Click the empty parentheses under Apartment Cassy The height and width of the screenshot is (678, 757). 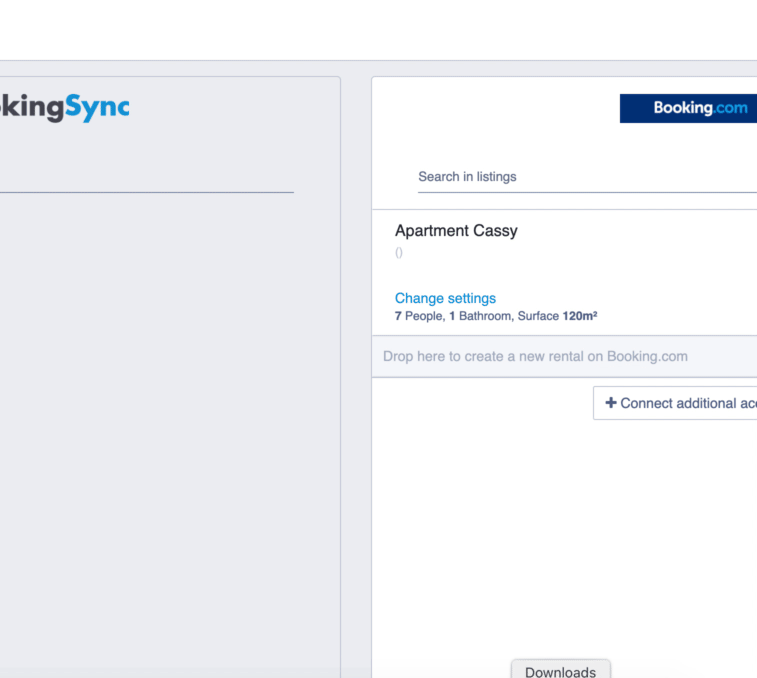399,253
